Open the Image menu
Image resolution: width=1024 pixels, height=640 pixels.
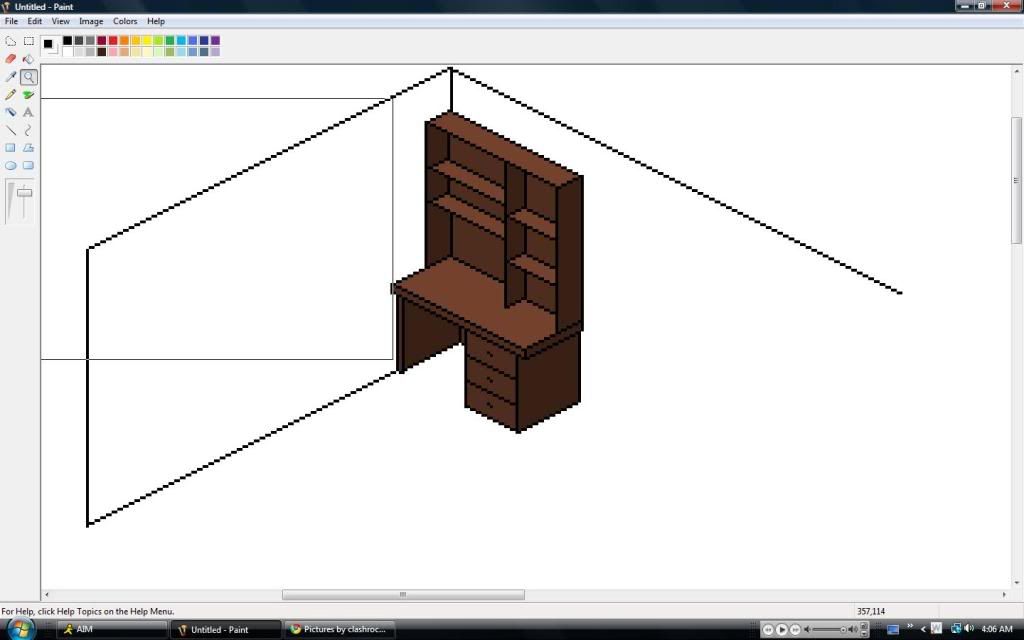(91, 21)
